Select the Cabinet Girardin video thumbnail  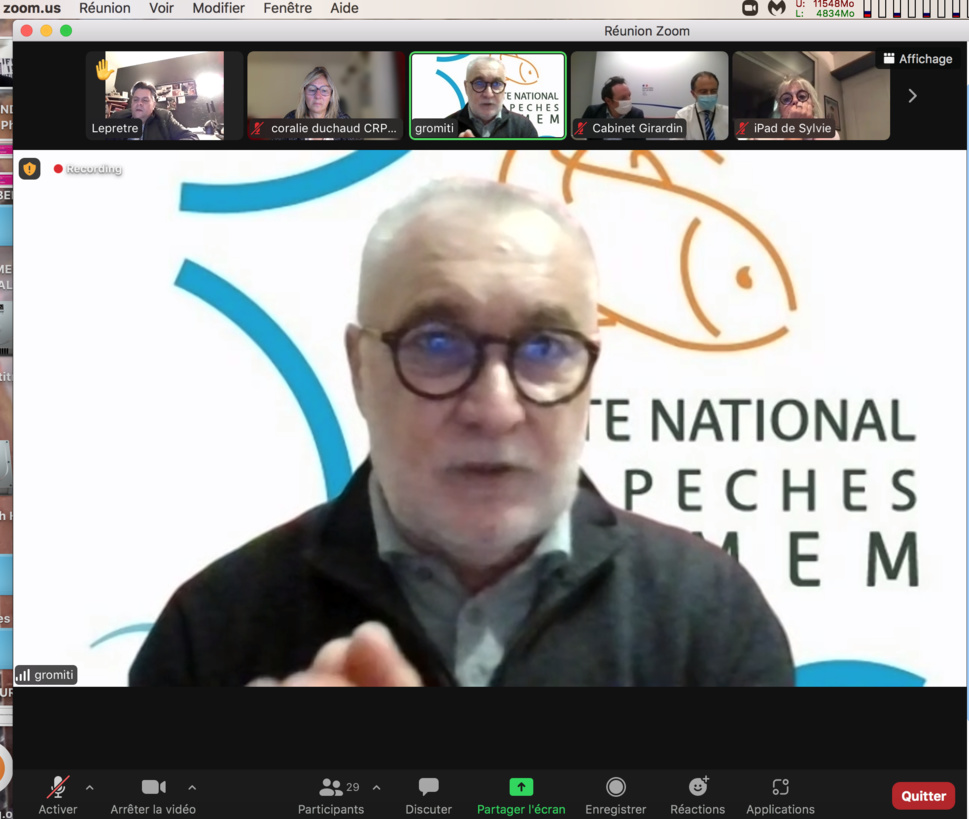(649, 96)
